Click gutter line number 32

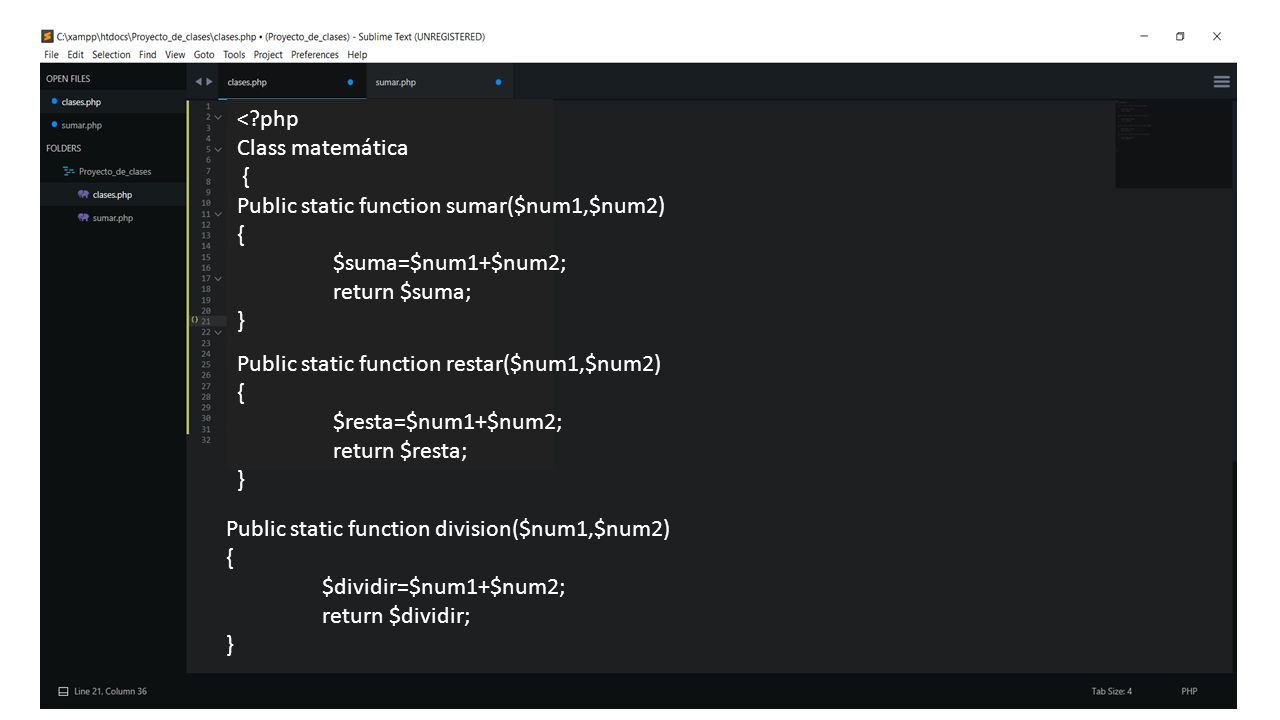click(206, 440)
